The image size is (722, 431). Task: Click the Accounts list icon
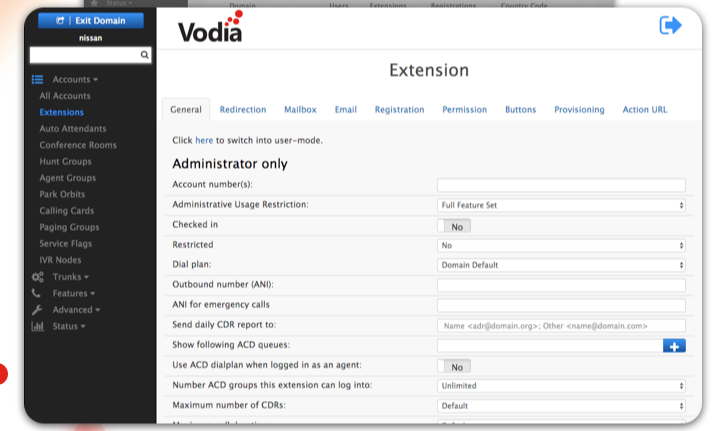tap(37, 79)
